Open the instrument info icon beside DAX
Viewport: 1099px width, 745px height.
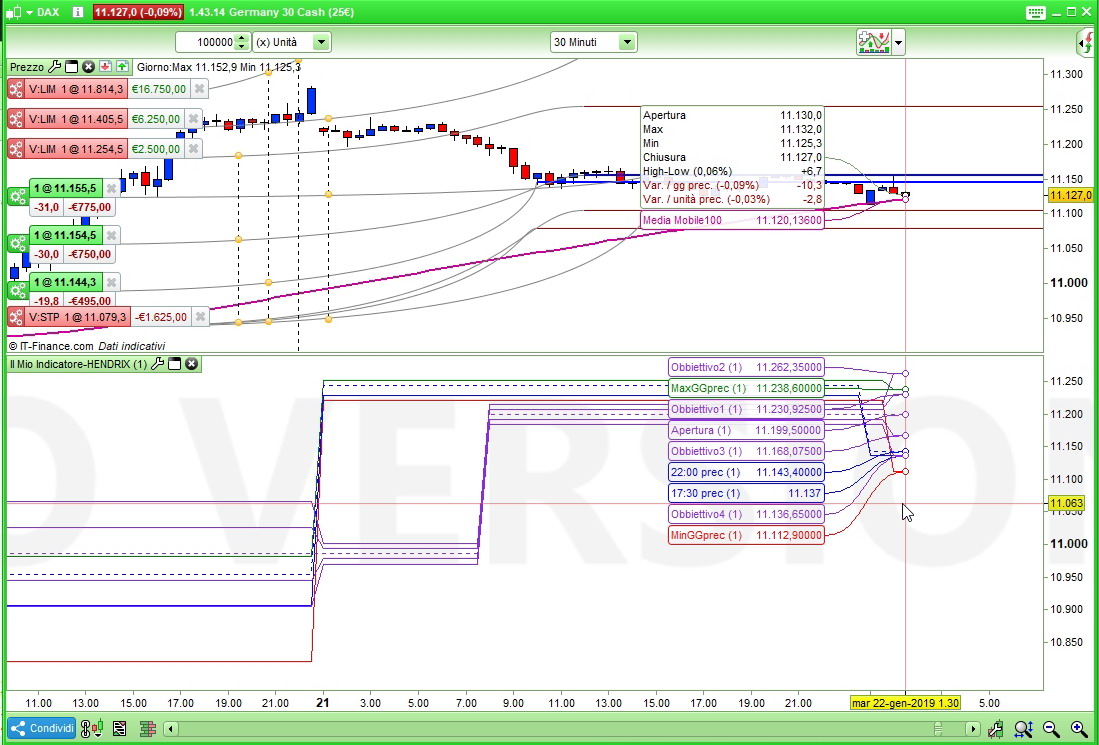(x=78, y=12)
